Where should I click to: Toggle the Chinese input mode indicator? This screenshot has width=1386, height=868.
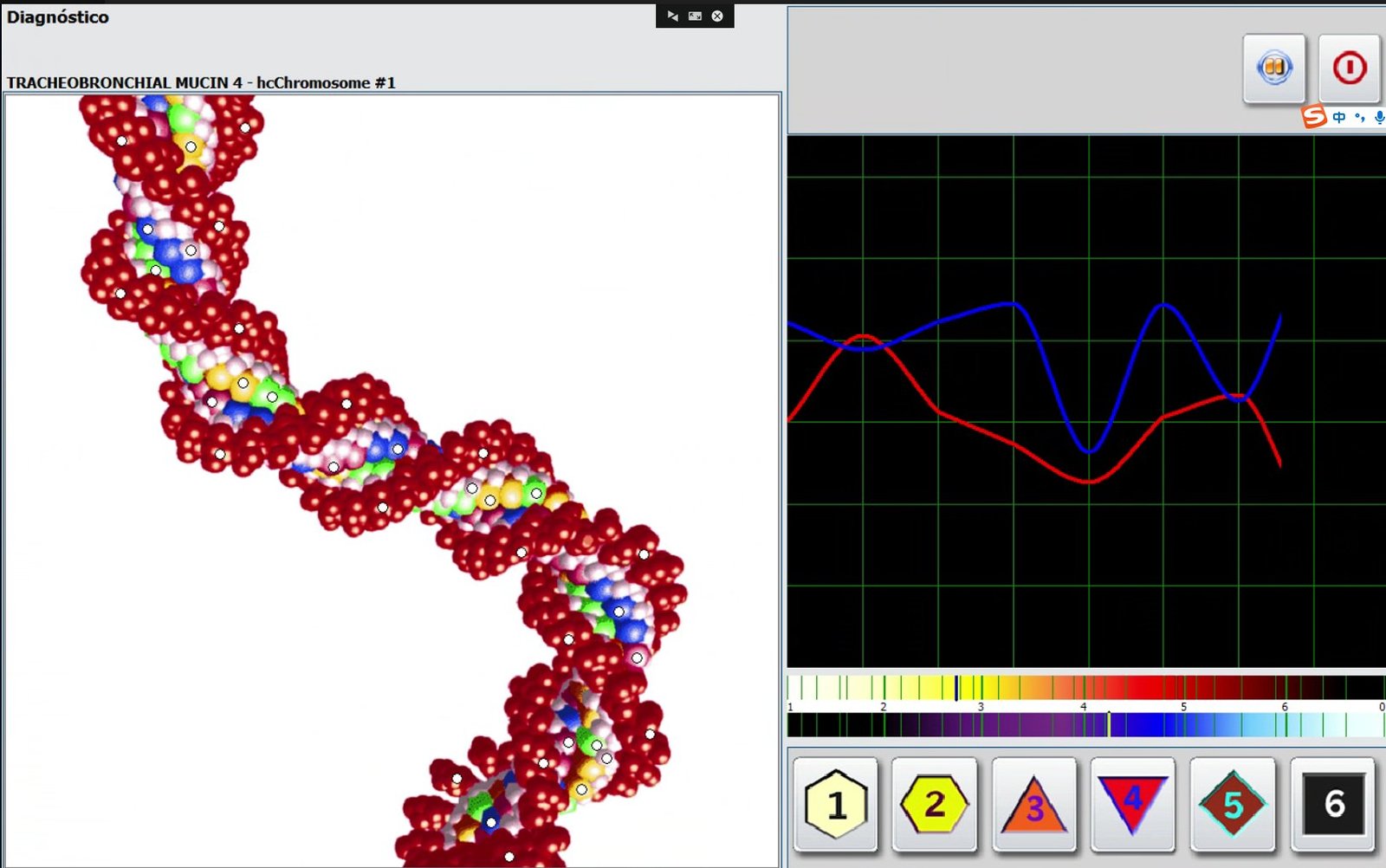(1339, 117)
